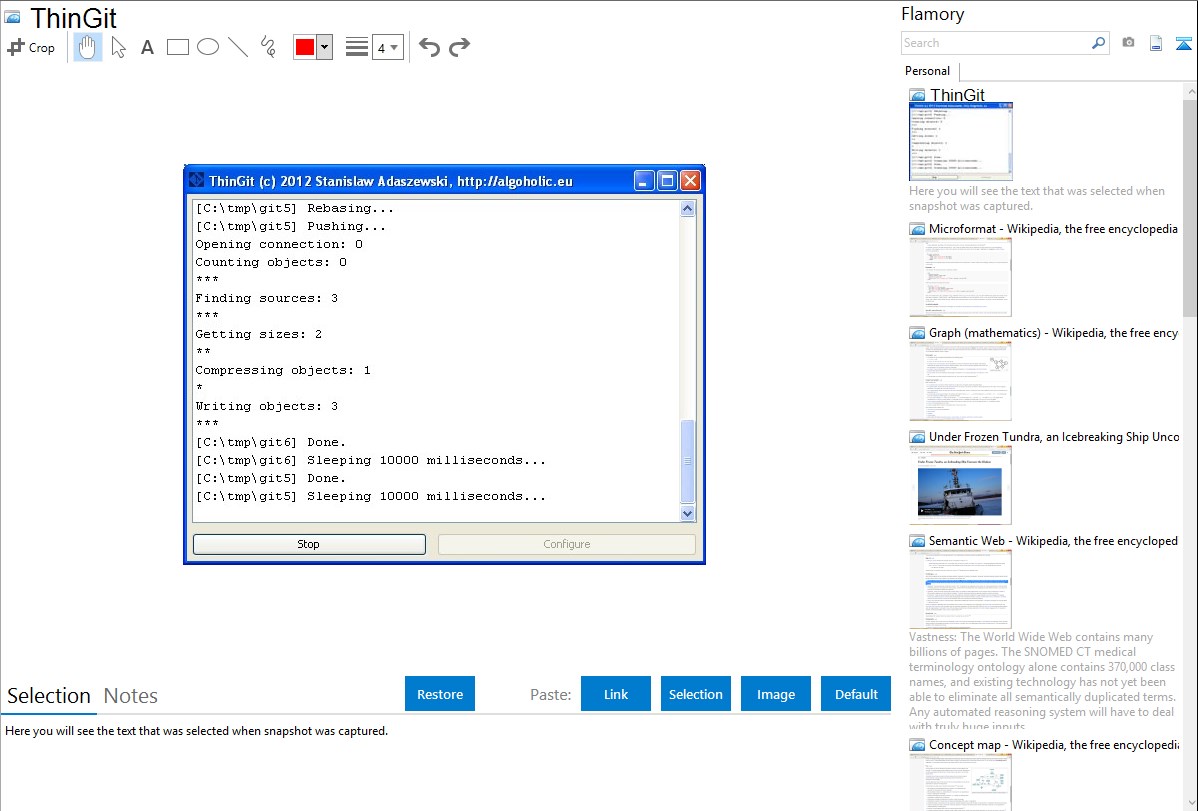Screen dimensions: 1198x811
Task: Click the Link paste button
Action: click(616, 694)
